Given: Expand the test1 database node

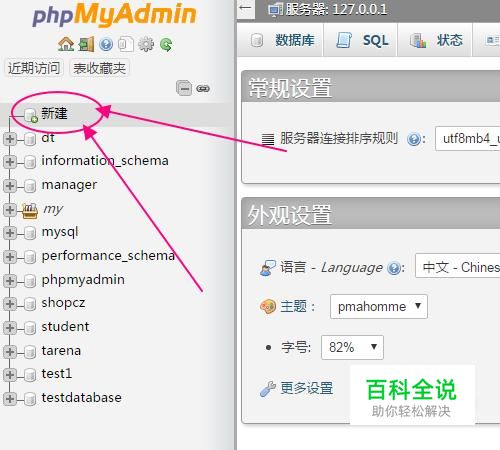Looking at the screenshot, I should tap(10, 375).
